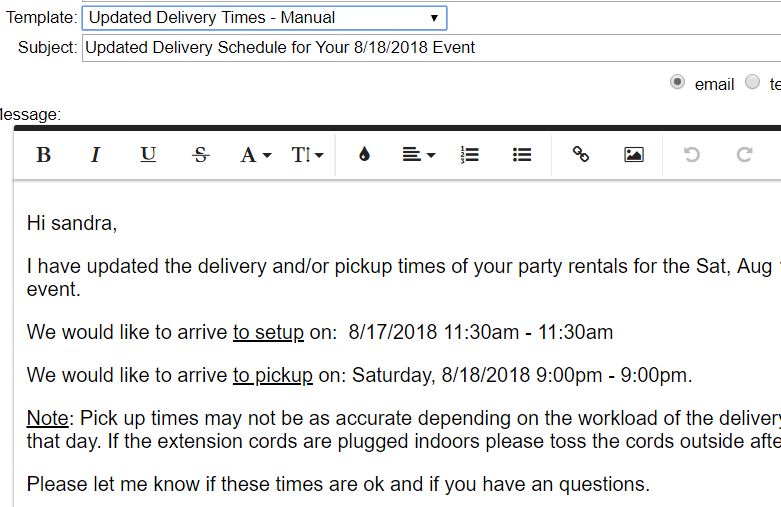
Task: Insert an image into the message
Action: [x=633, y=155]
